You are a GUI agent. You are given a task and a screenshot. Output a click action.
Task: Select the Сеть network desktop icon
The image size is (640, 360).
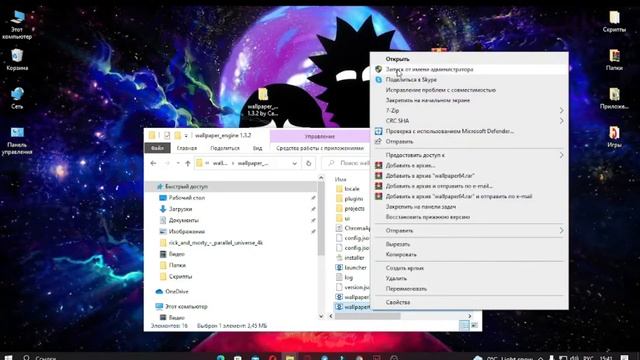[x=17, y=98]
